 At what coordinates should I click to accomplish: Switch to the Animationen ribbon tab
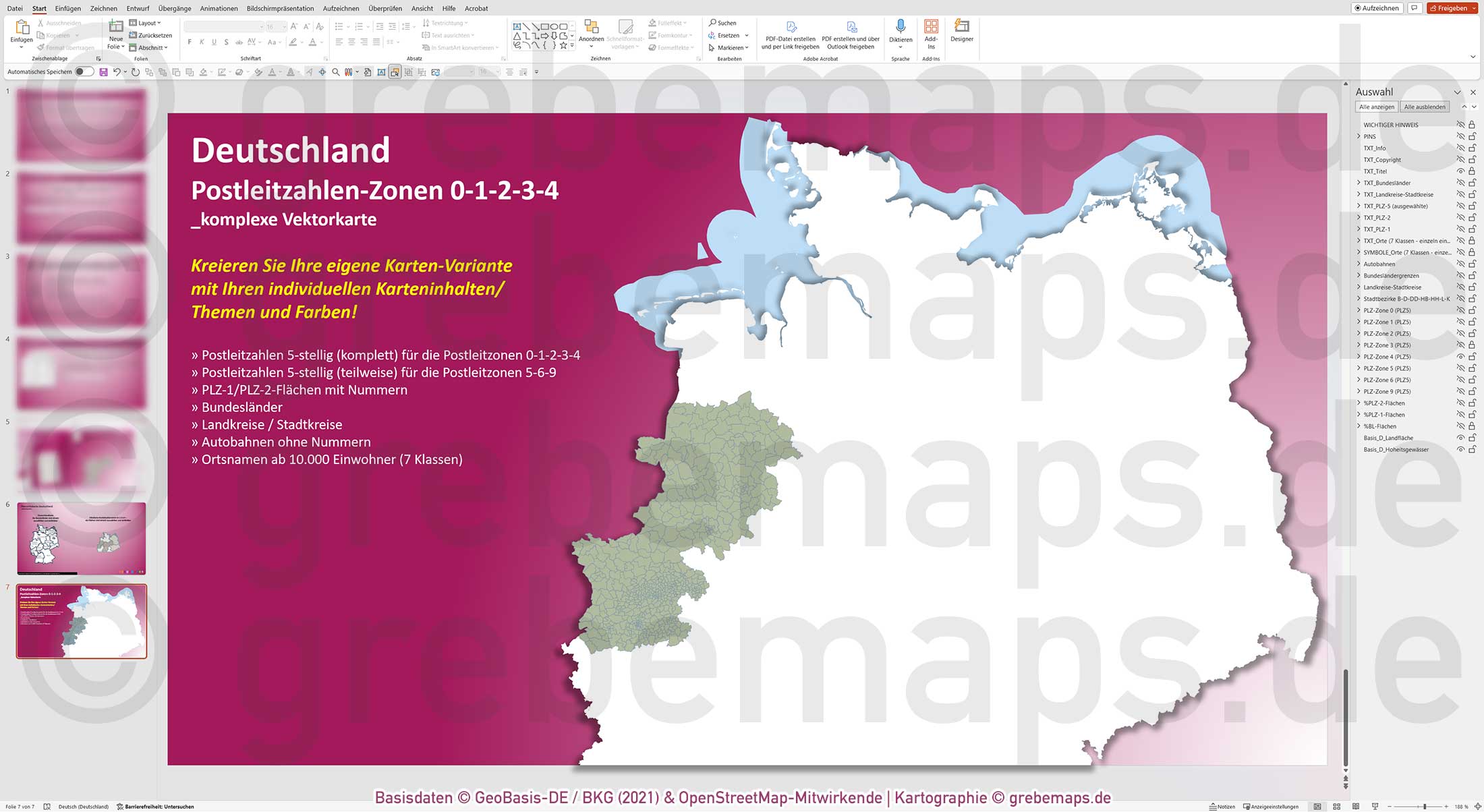click(219, 8)
